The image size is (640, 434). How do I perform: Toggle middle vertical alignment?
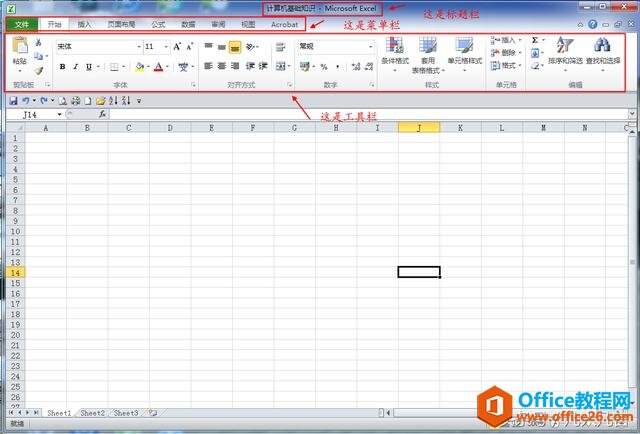(x=222, y=47)
